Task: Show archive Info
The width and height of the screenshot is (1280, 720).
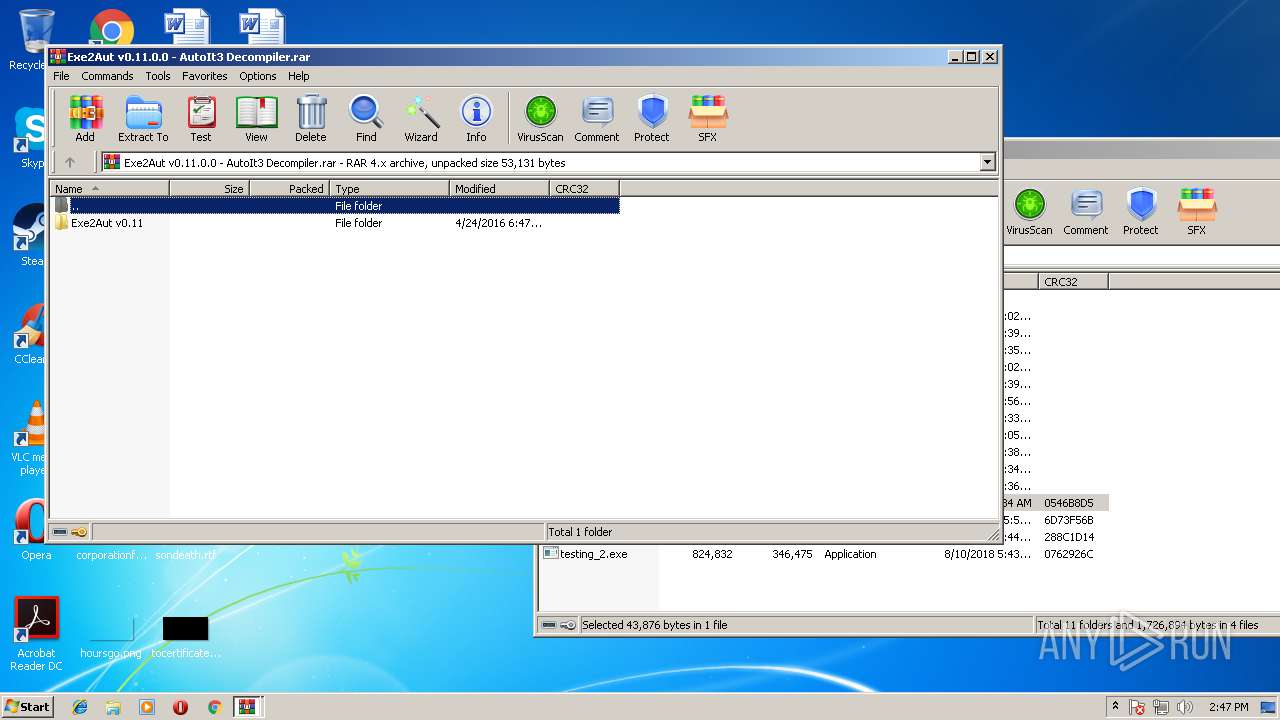Action: [476, 119]
